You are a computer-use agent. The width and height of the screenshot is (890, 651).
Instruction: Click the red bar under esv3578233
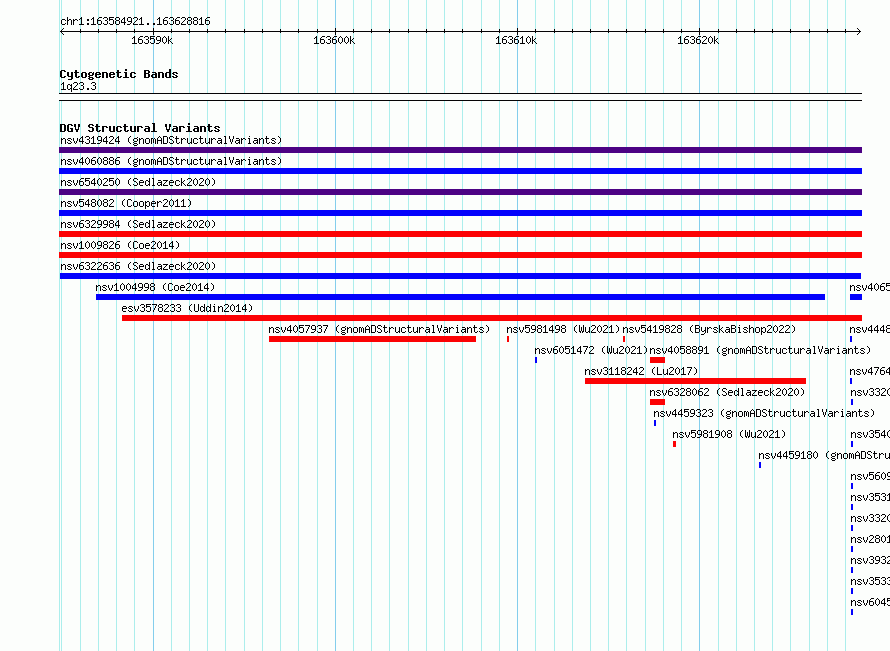pyautogui.click(x=492, y=318)
